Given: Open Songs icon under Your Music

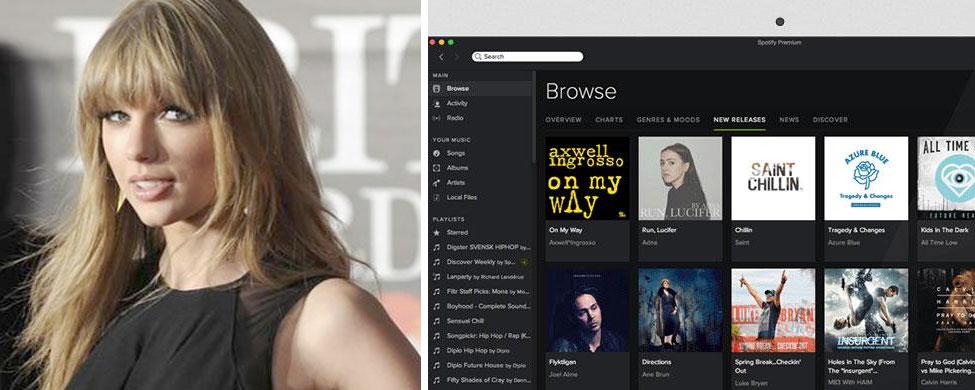Looking at the screenshot, I should tap(437, 153).
